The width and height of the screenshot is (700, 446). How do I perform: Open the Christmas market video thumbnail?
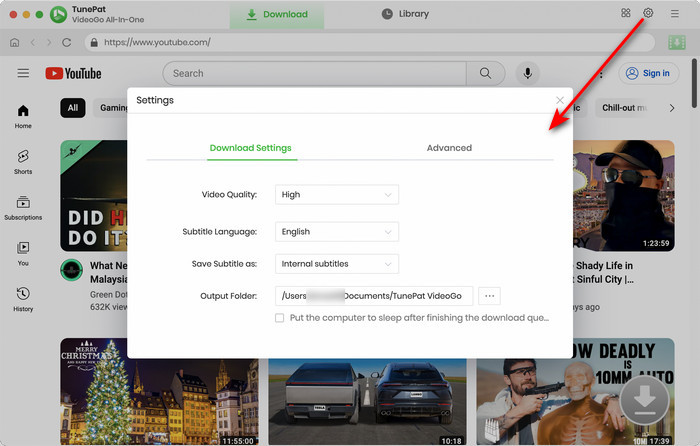(159, 392)
